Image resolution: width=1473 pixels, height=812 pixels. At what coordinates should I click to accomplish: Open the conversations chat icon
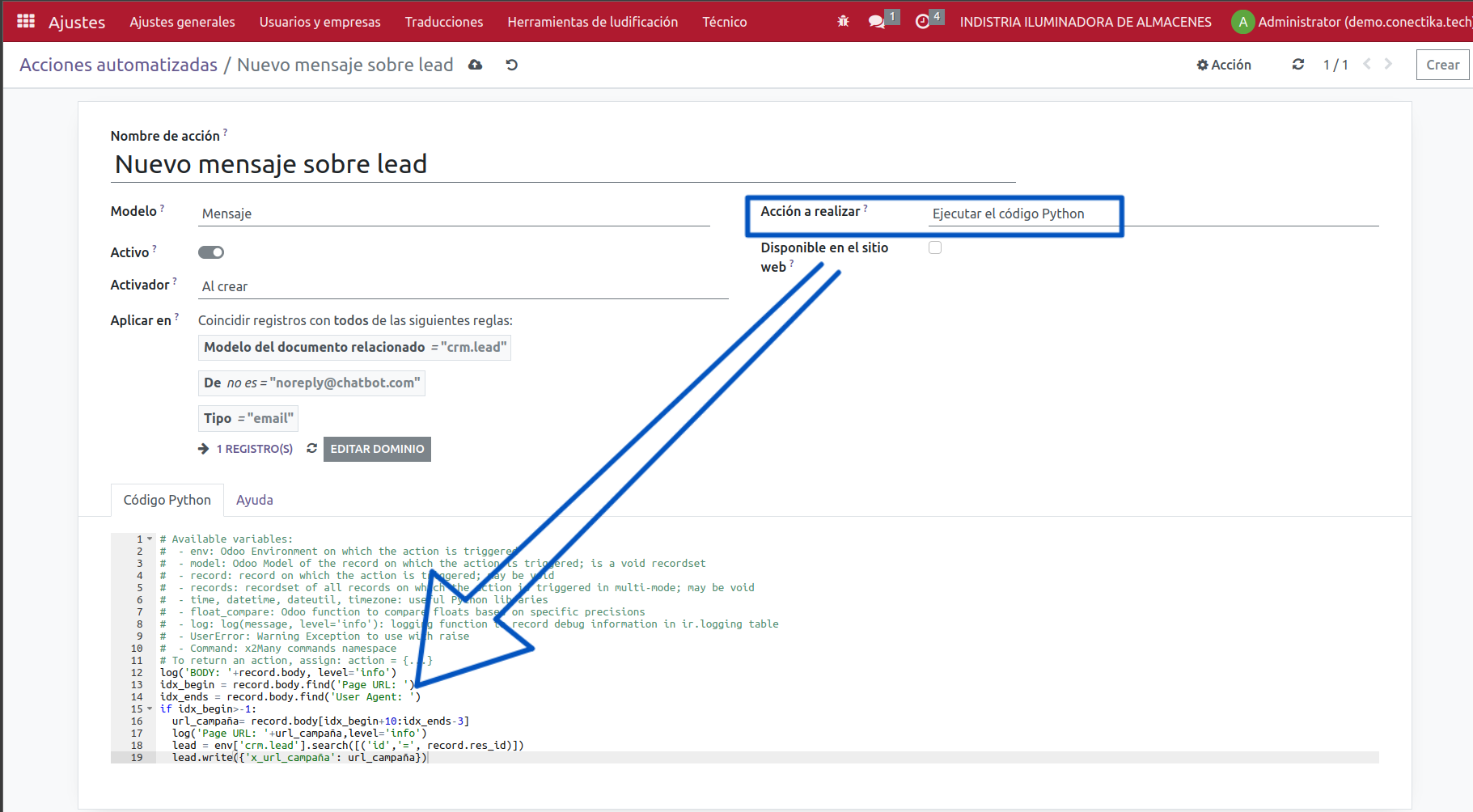point(876,22)
